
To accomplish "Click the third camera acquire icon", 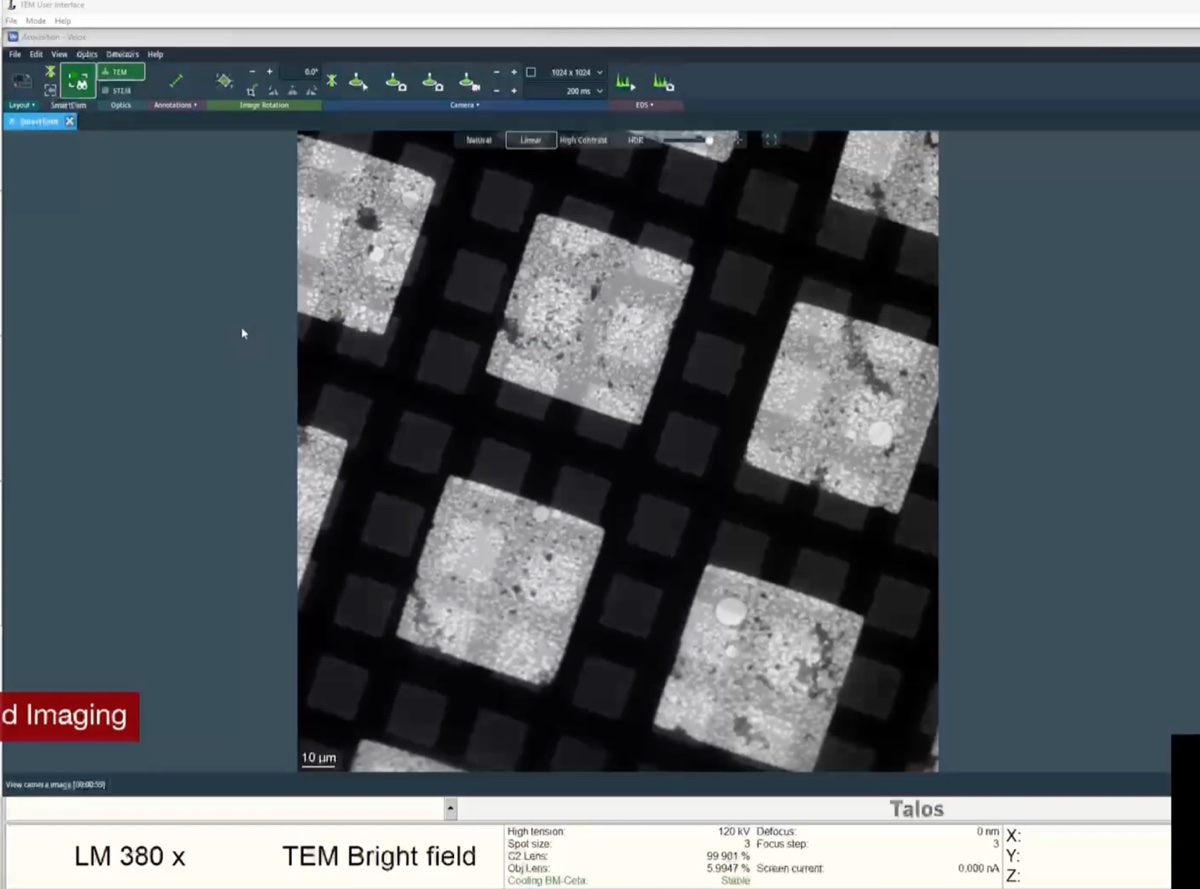I will (x=431, y=81).
